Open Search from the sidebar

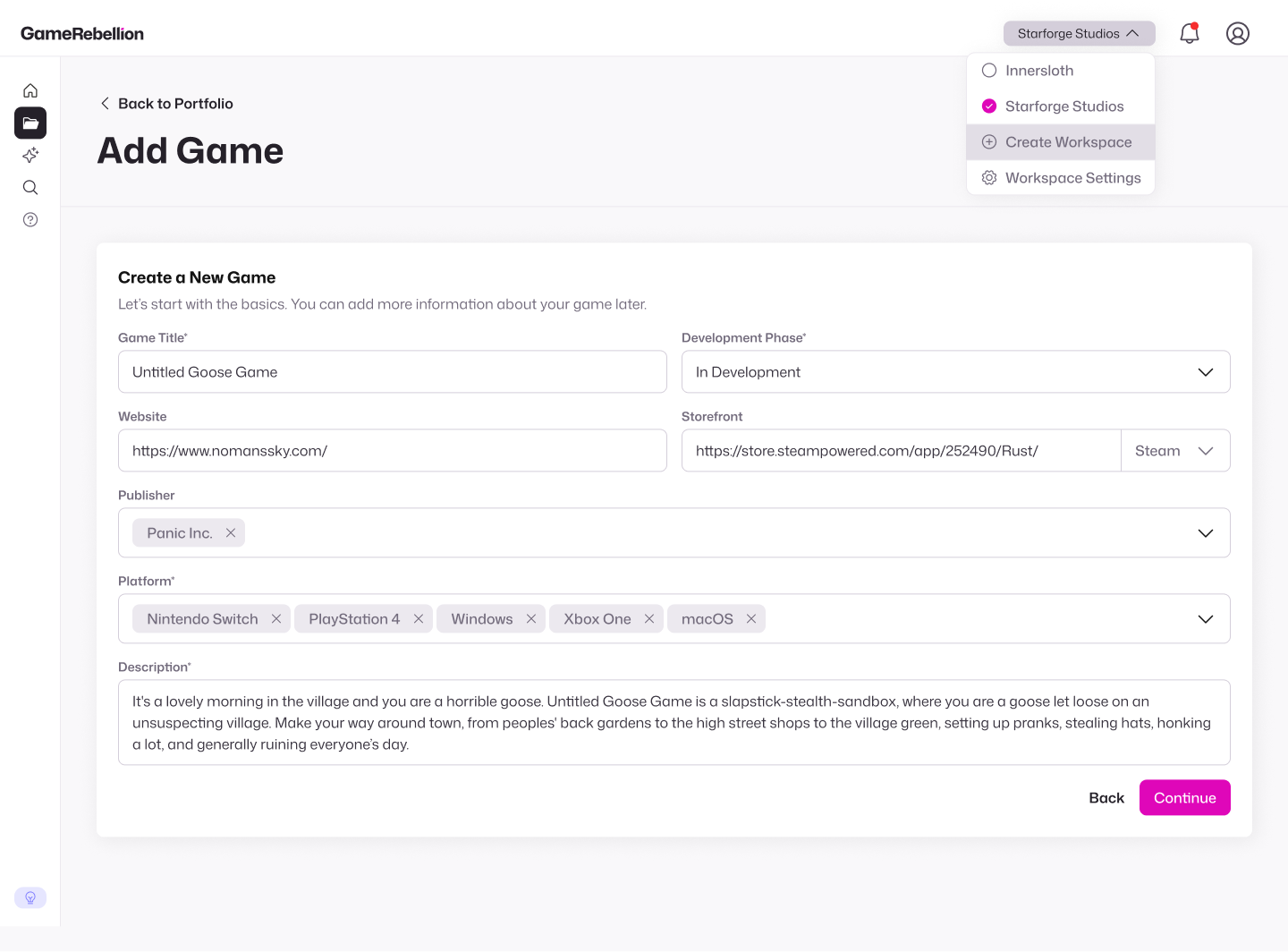pyautogui.click(x=30, y=187)
